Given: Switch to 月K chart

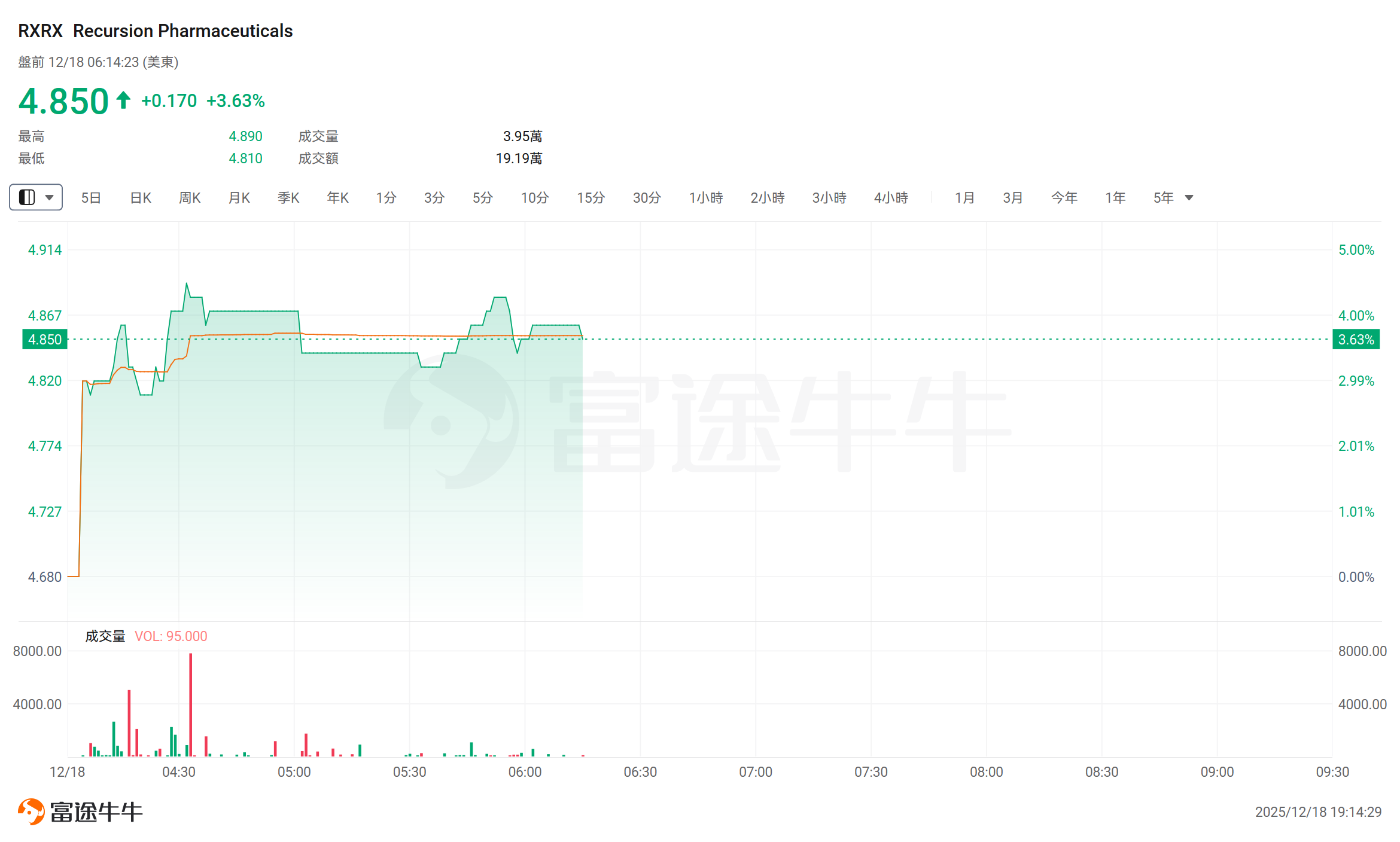Looking at the screenshot, I should pos(239,198).
